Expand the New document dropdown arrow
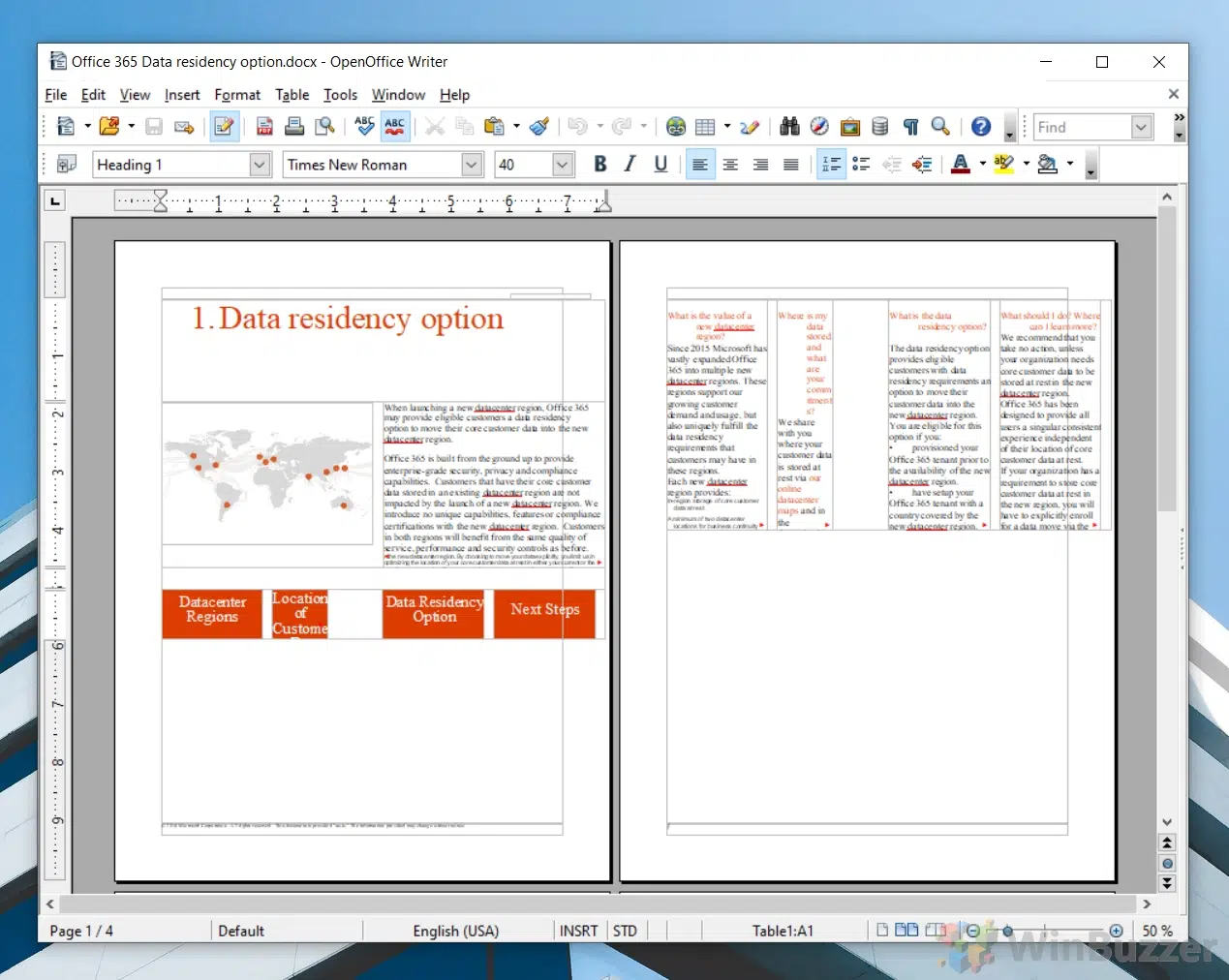1229x980 pixels. click(87, 126)
